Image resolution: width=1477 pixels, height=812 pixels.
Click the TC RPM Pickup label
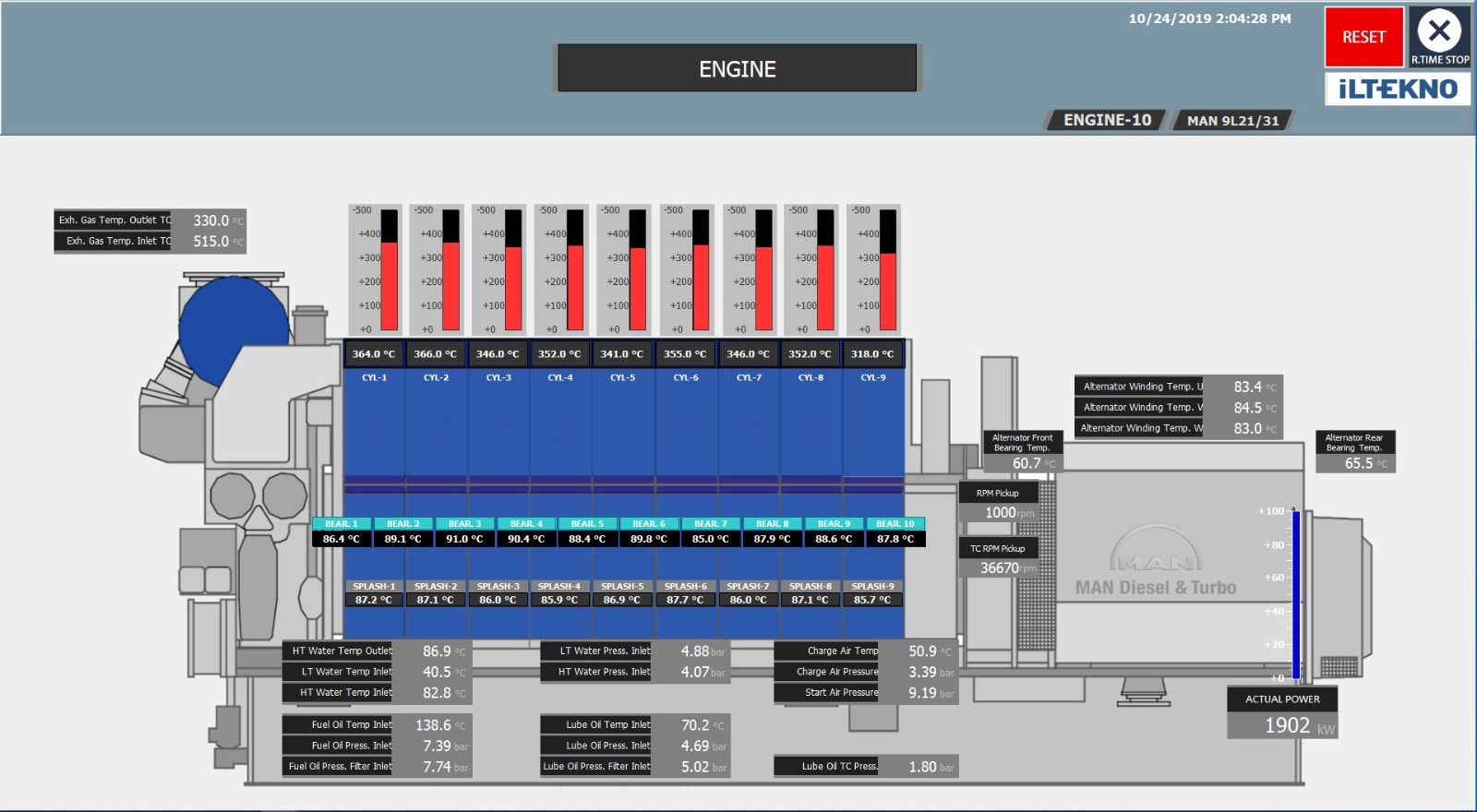(x=997, y=548)
